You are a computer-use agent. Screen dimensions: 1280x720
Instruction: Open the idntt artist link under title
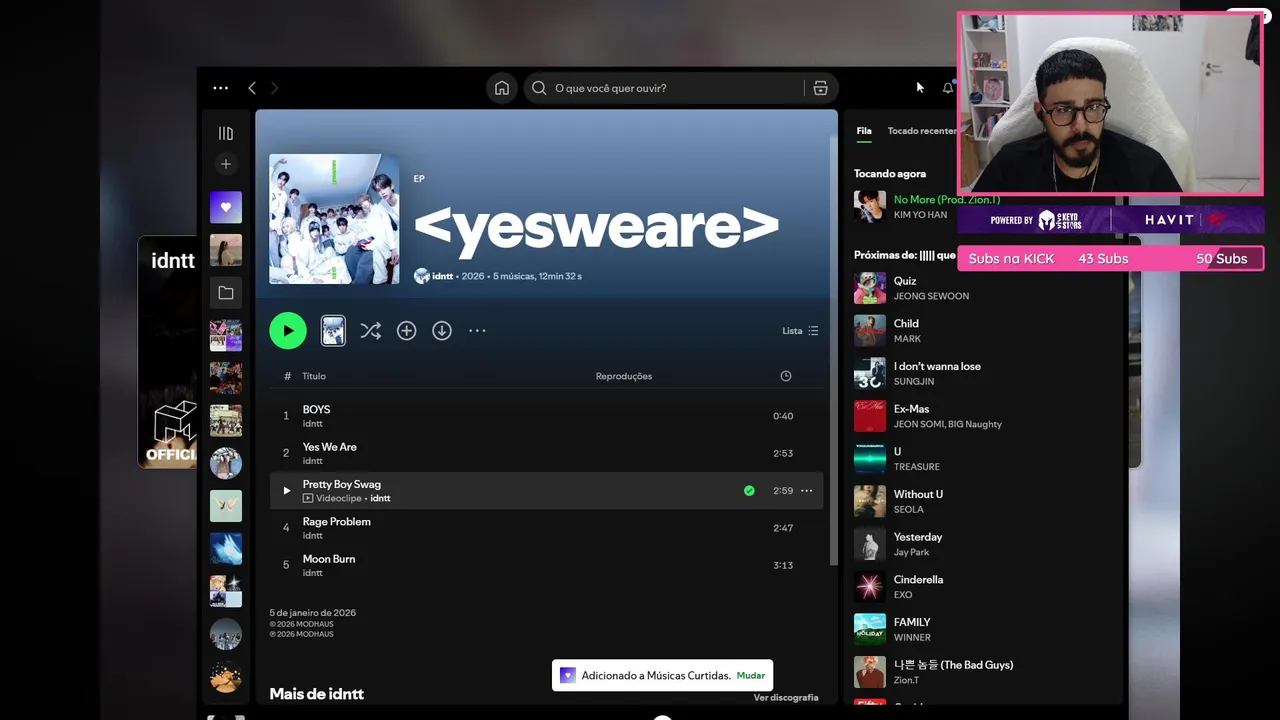[442, 276]
